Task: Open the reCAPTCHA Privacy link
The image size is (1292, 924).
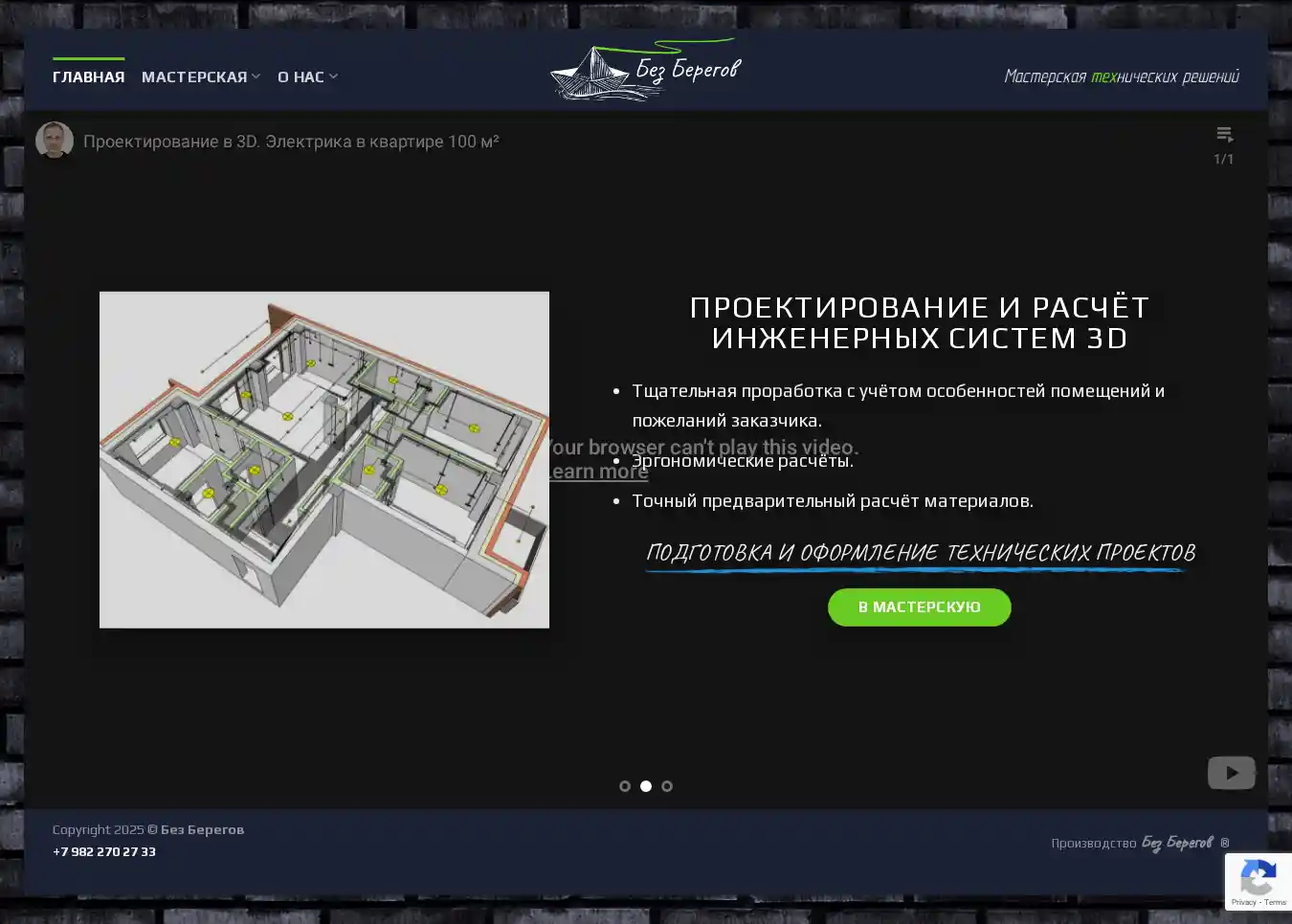Action: [1243, 902]
